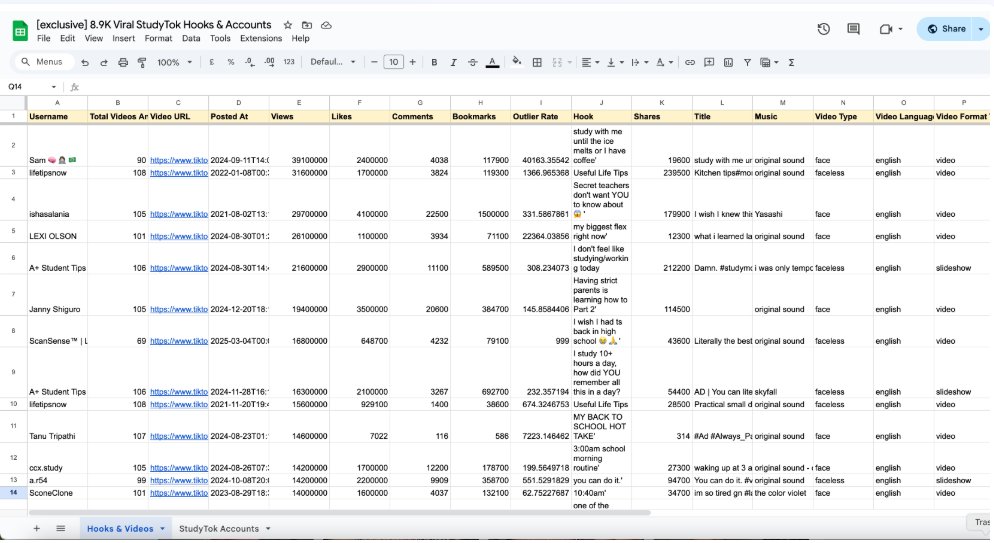Open version history clock icon
994x543 pixels.
click(824, 29)
